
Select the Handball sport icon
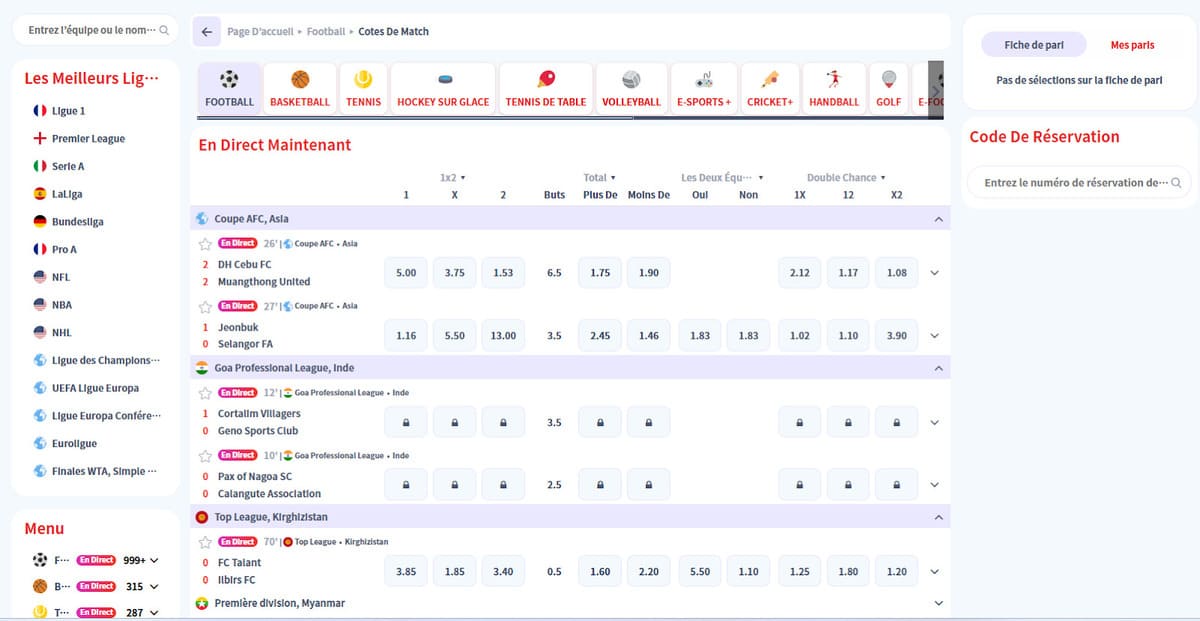834,80
